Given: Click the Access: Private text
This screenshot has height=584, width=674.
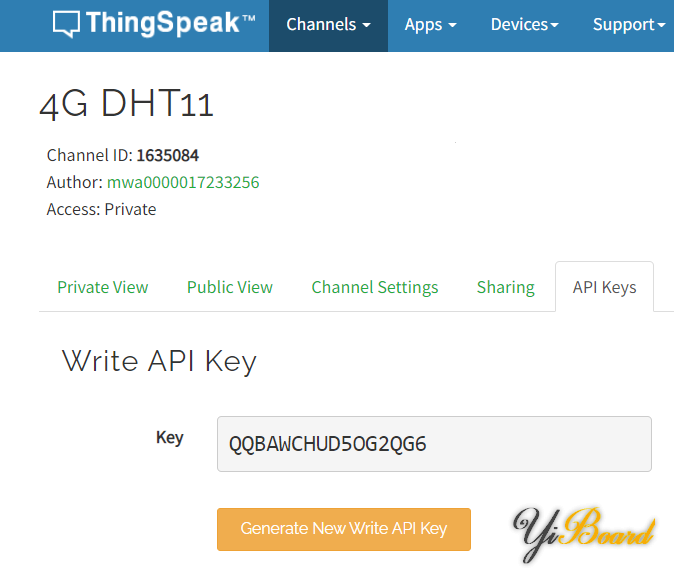Looking at the screenshot, I should 101,209.
